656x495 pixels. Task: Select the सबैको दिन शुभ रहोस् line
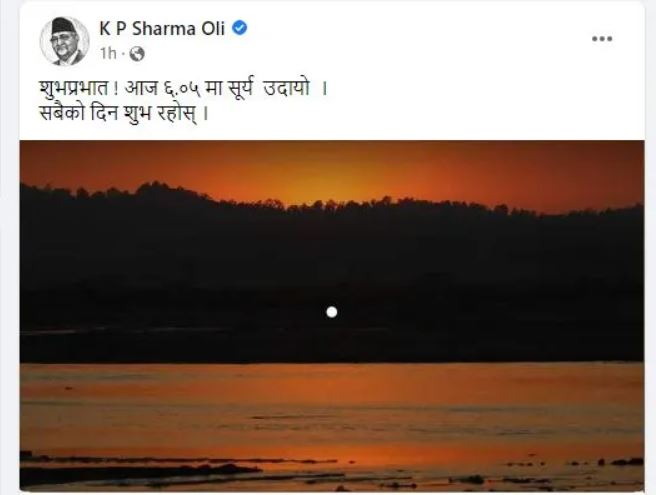tap(123, 113)
